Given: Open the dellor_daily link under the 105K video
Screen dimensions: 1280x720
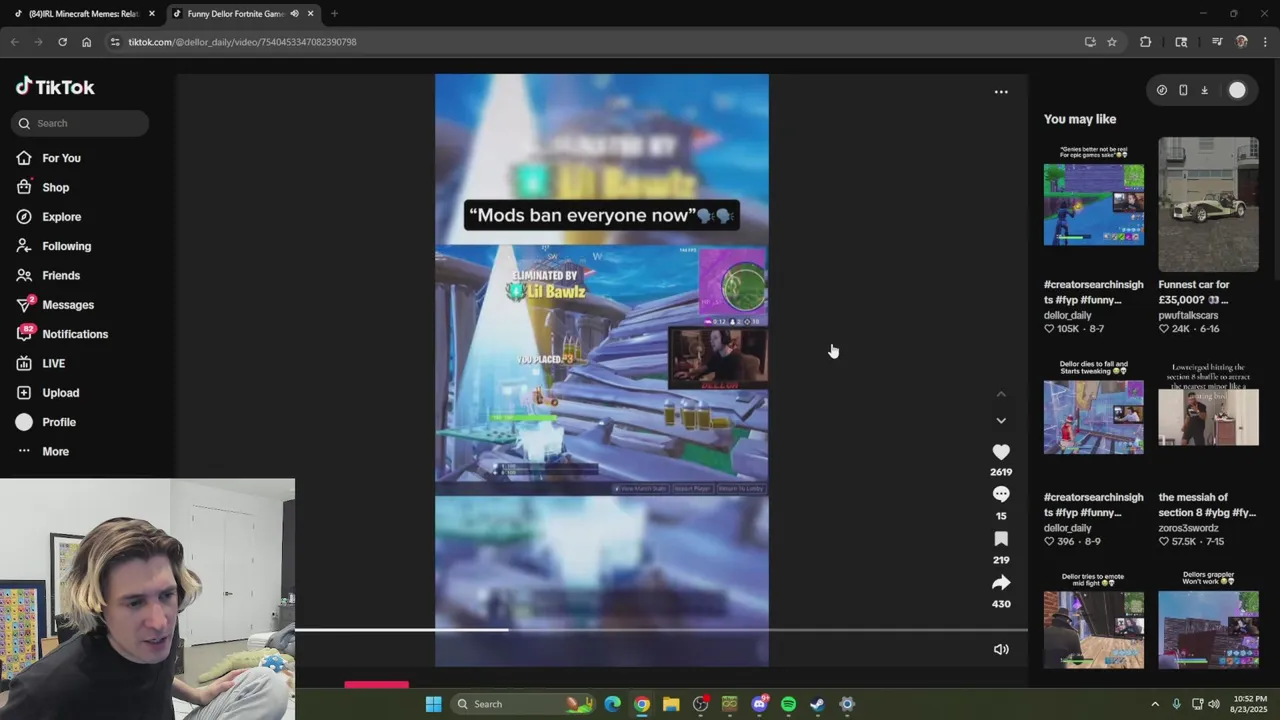Looking at the screenshot, I should coord(1068,315).
